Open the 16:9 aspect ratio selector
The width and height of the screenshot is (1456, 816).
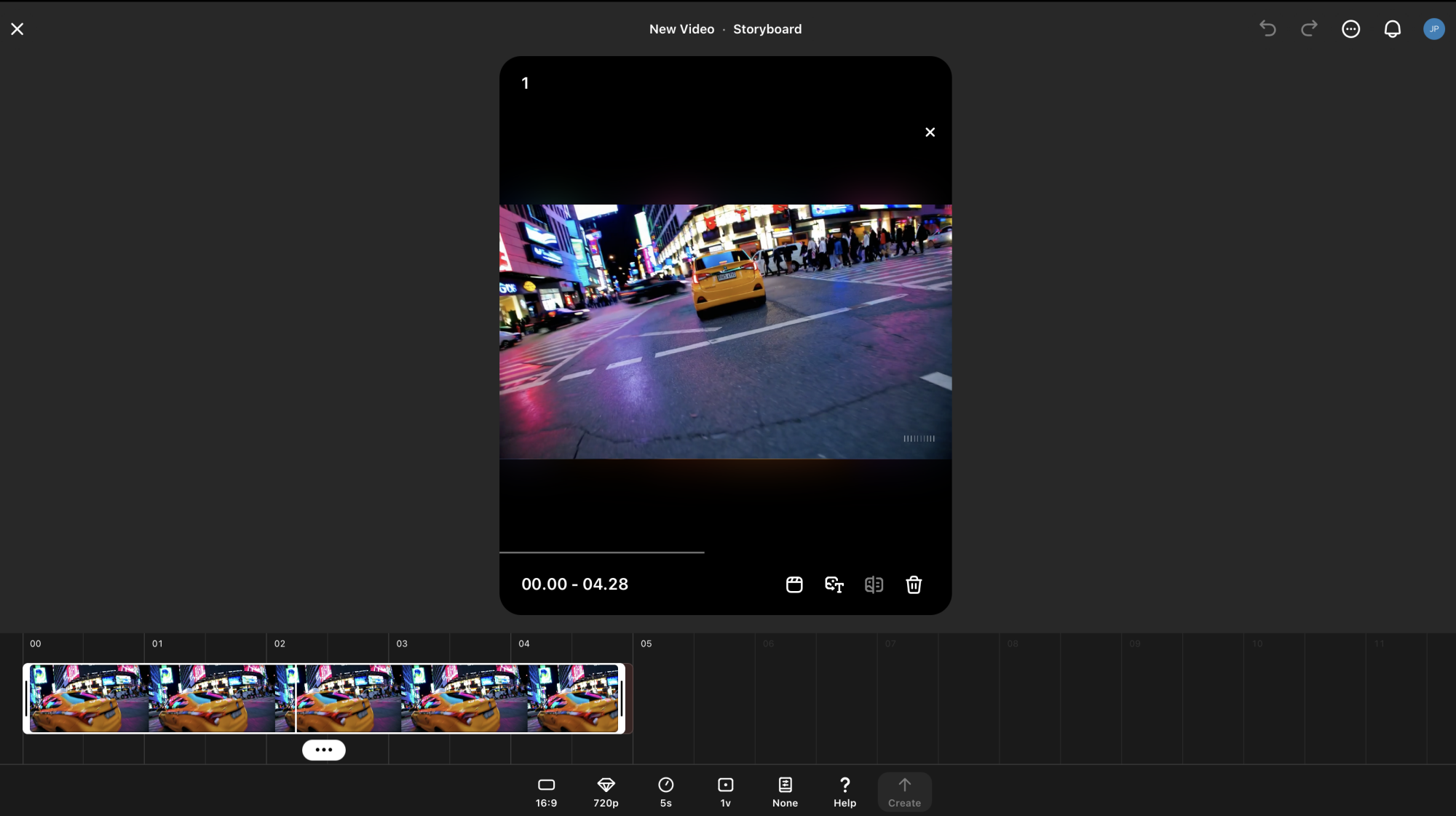pyautogui.click(x=546, y=792)
